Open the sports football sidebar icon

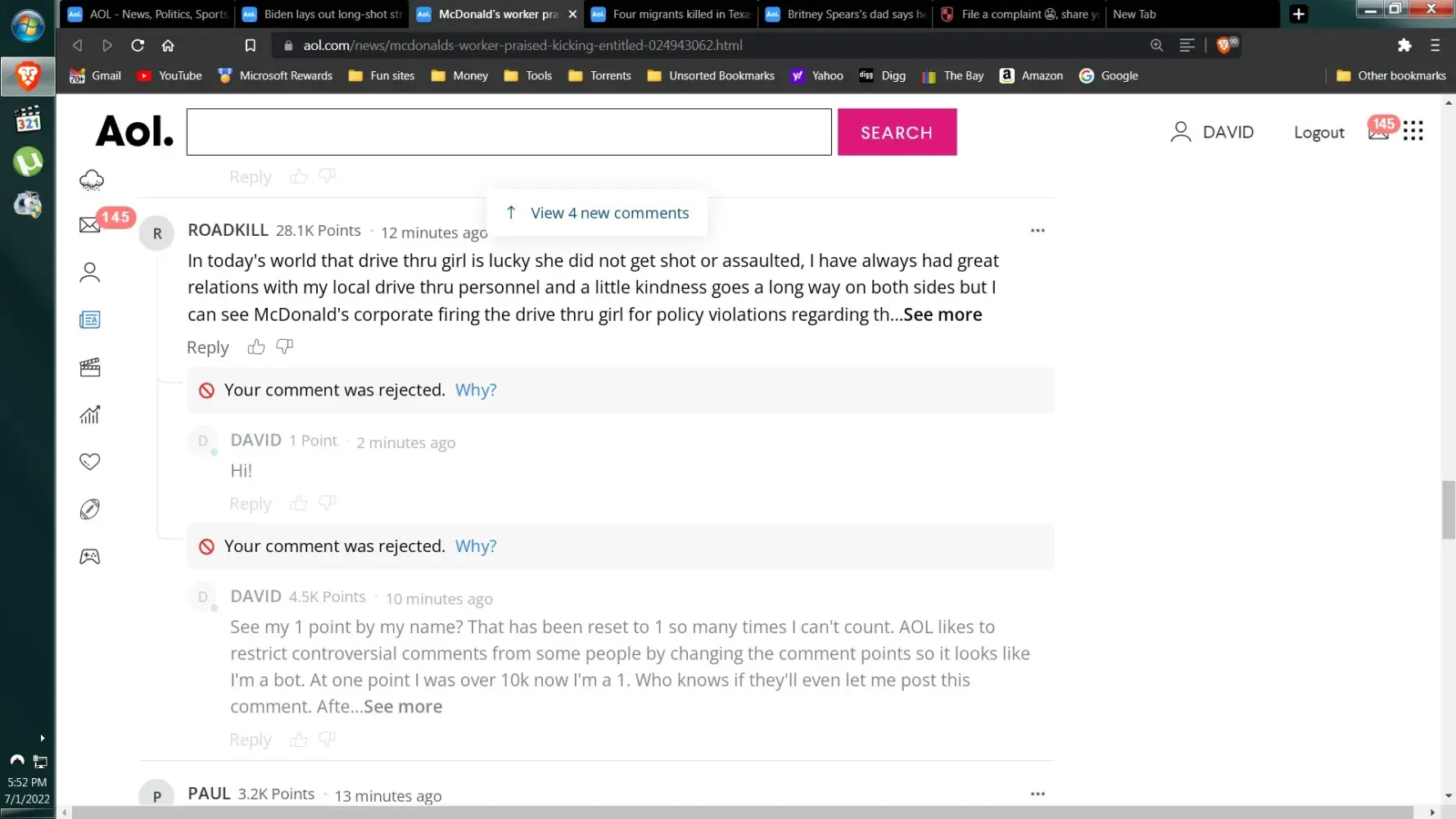(90, 509)
